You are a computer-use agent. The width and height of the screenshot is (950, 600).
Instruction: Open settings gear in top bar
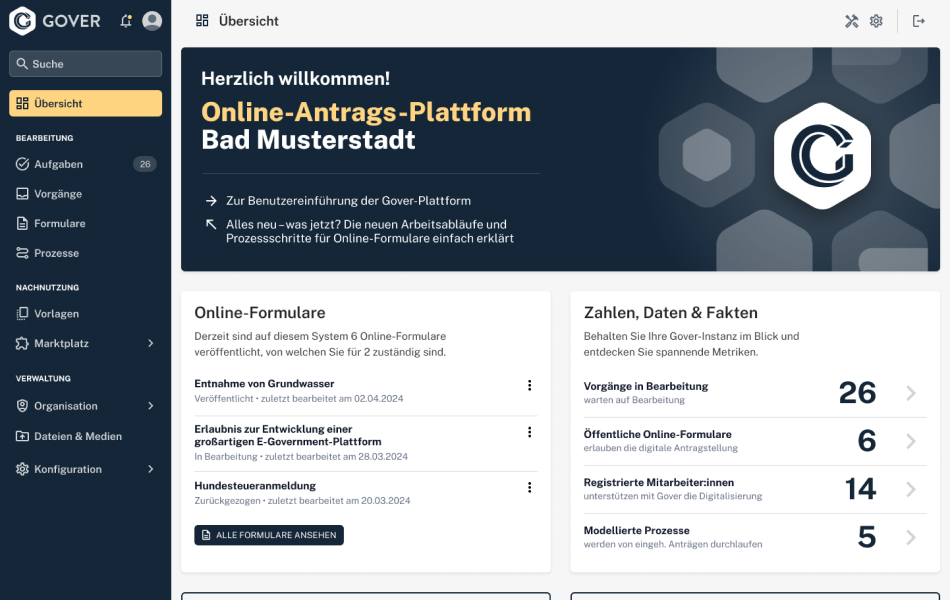pos(876,21)
